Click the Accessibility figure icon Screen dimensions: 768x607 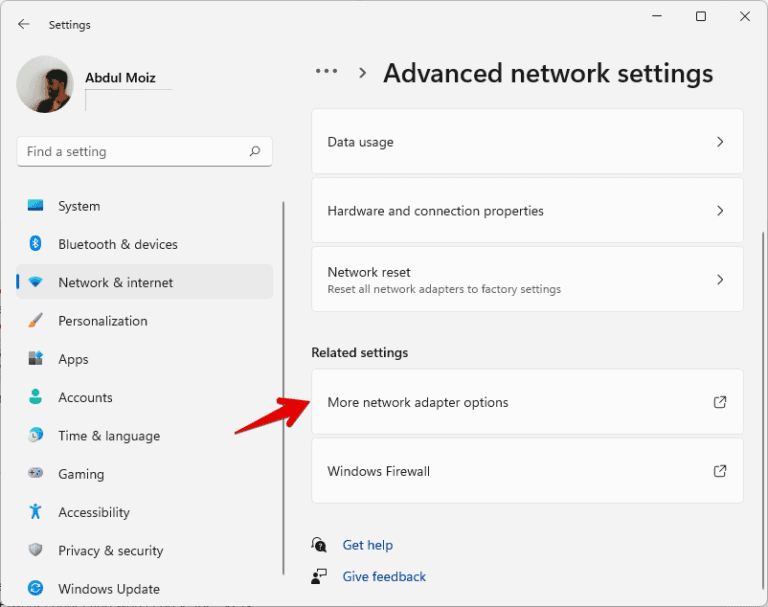tap(36, 512)
